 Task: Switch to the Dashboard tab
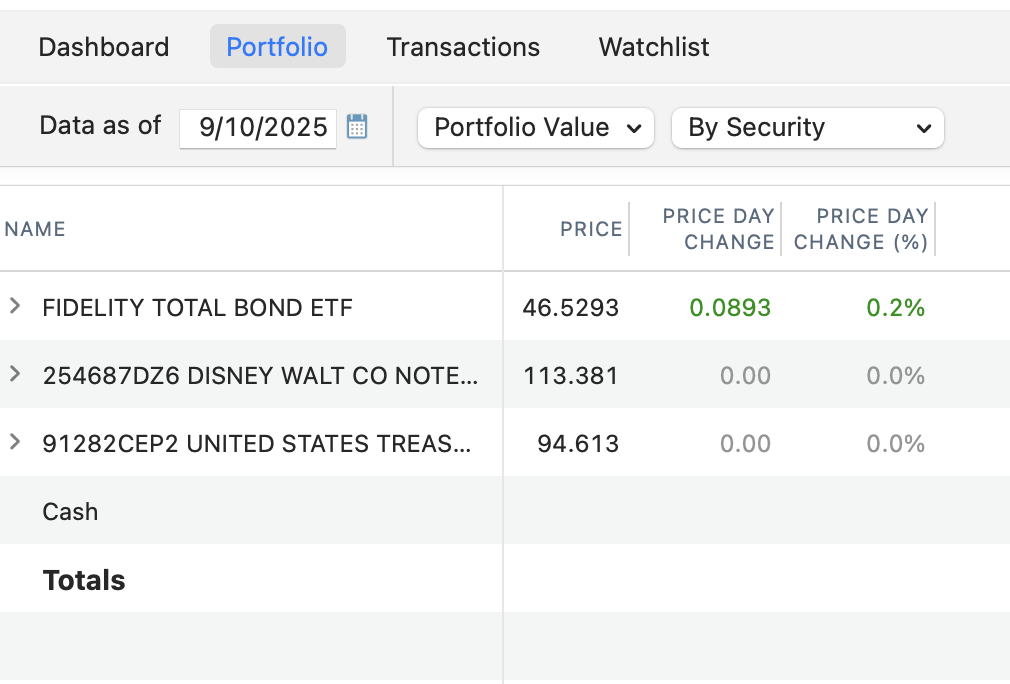pyautogui.click(x=104, y=47)
